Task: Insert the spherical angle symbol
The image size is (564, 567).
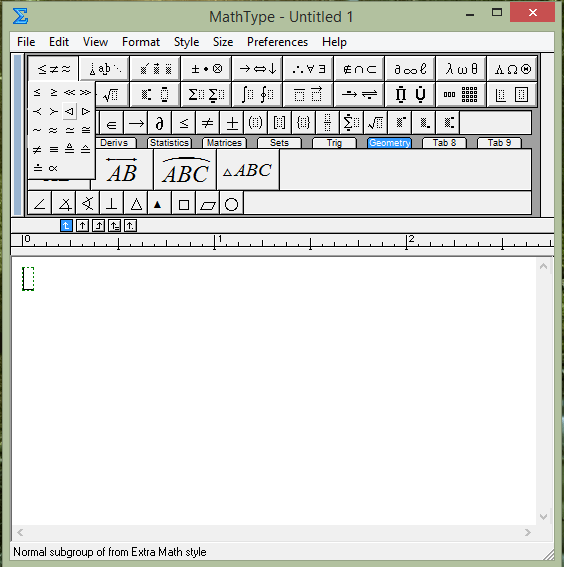Action: coord(87,204)
